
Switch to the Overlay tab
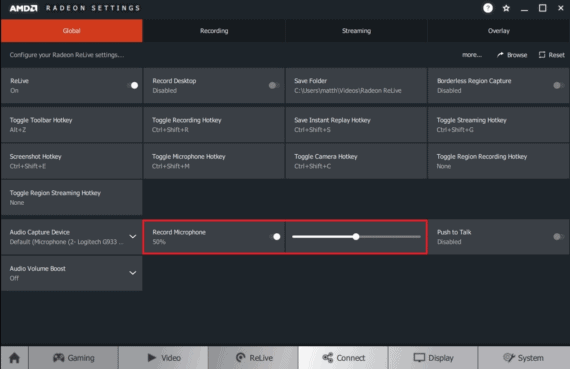499,31
